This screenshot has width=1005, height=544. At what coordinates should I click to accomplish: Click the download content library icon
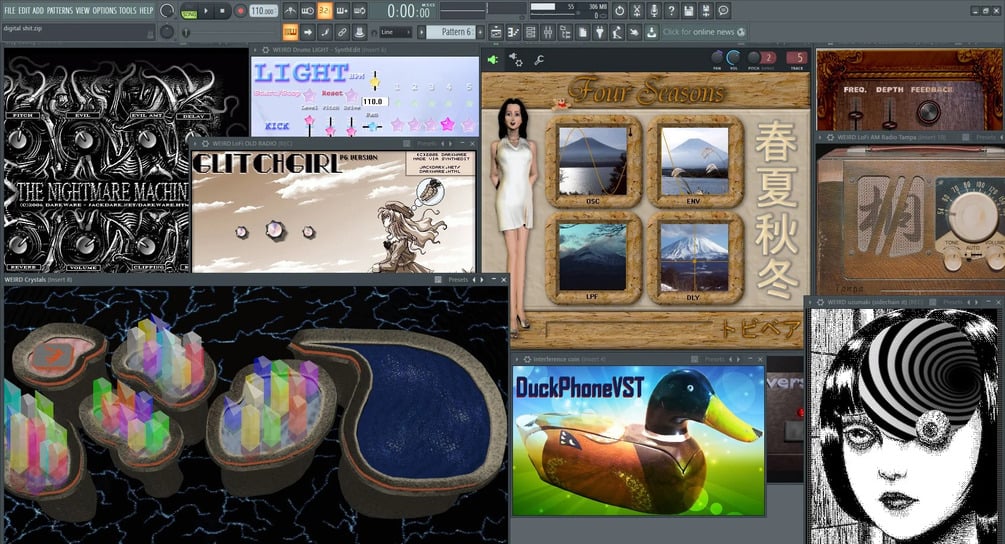[x=651, y=32]
